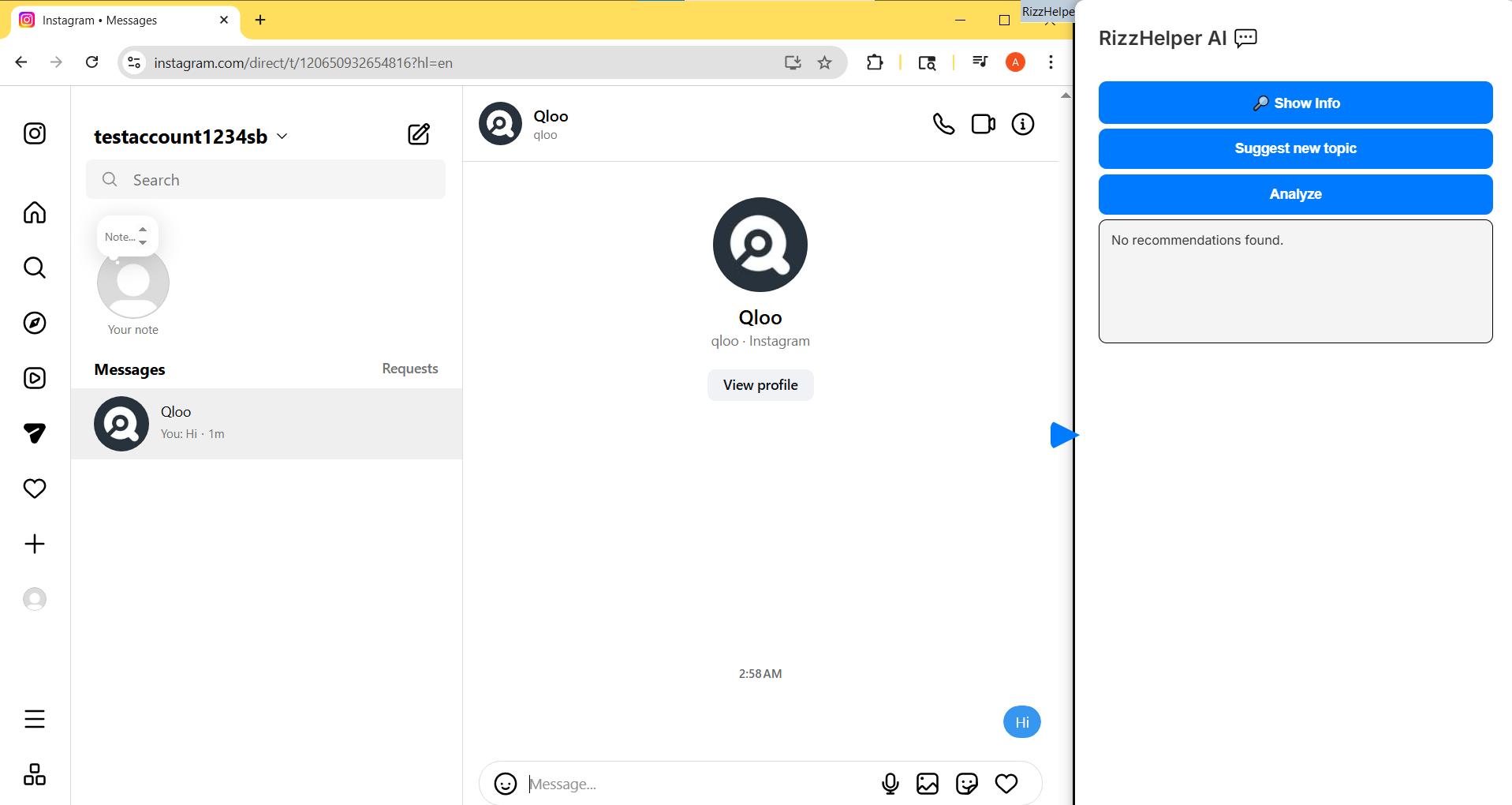The image size is (1512, 805).
Task: Focus the Message text box
Action: [698, 784]
